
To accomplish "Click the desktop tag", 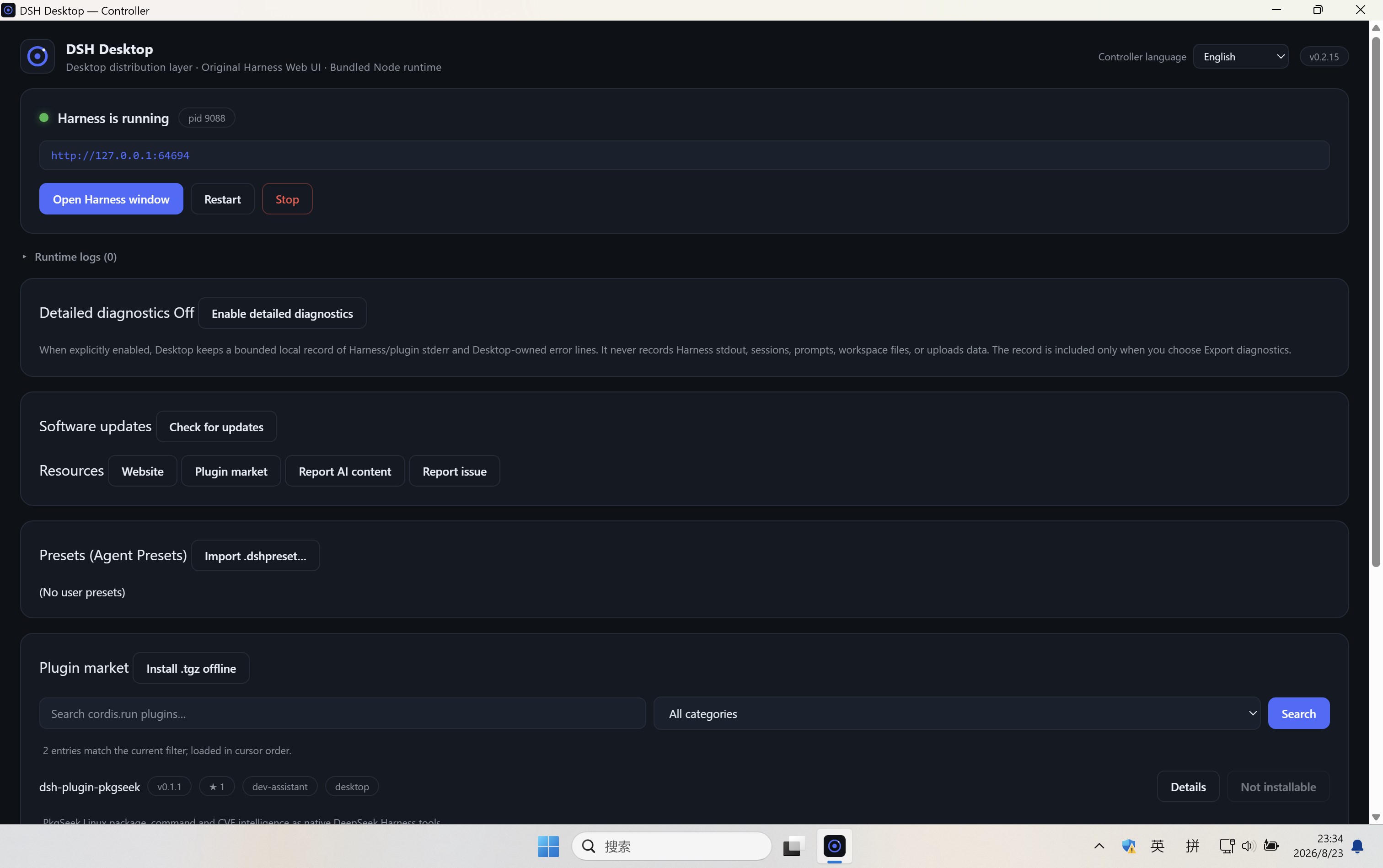I will tap(352, 787).
